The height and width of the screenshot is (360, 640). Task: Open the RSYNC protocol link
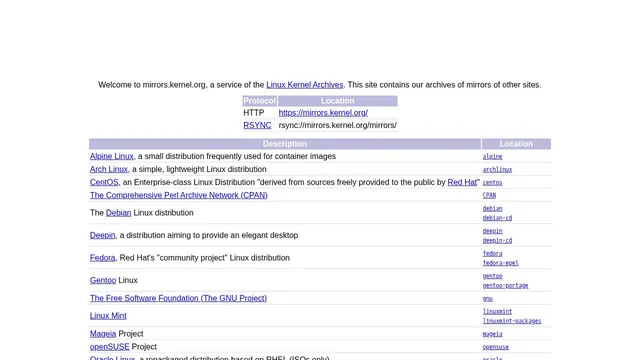[257, 125]
